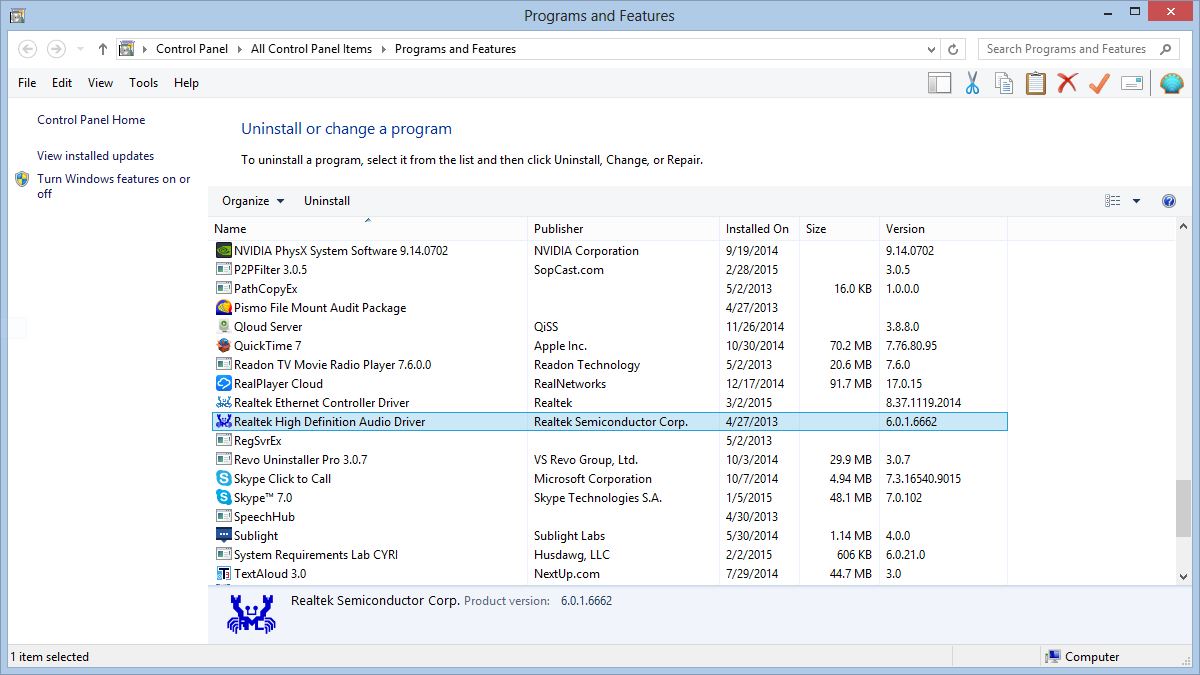Screen dimensions: 1200x675
Task: Open the help question mark icon
Action: pyautogui.click(x=1169, y=201)
